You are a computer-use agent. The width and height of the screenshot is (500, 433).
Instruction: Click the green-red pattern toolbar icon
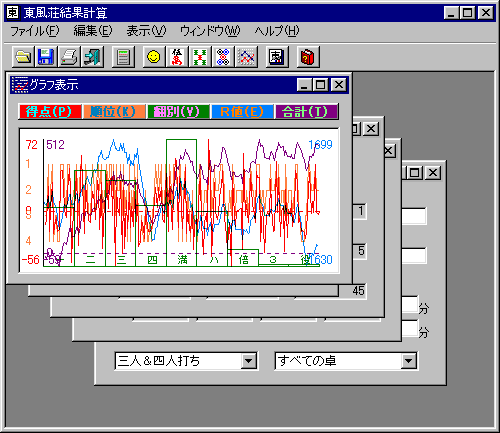200,57
